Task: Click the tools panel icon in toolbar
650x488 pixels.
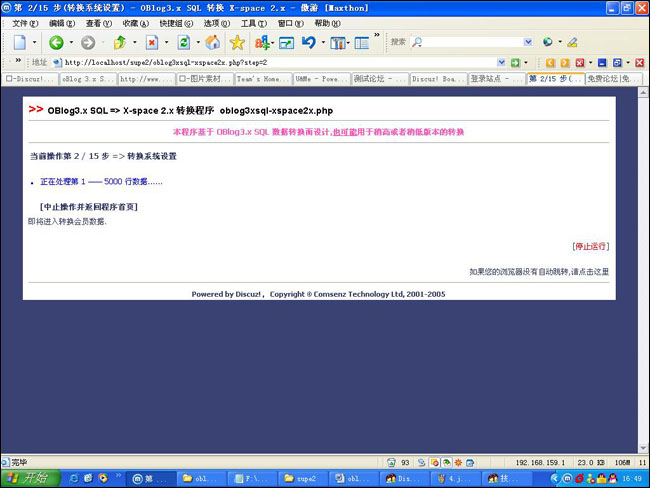Action: click(x=337, y=43)
